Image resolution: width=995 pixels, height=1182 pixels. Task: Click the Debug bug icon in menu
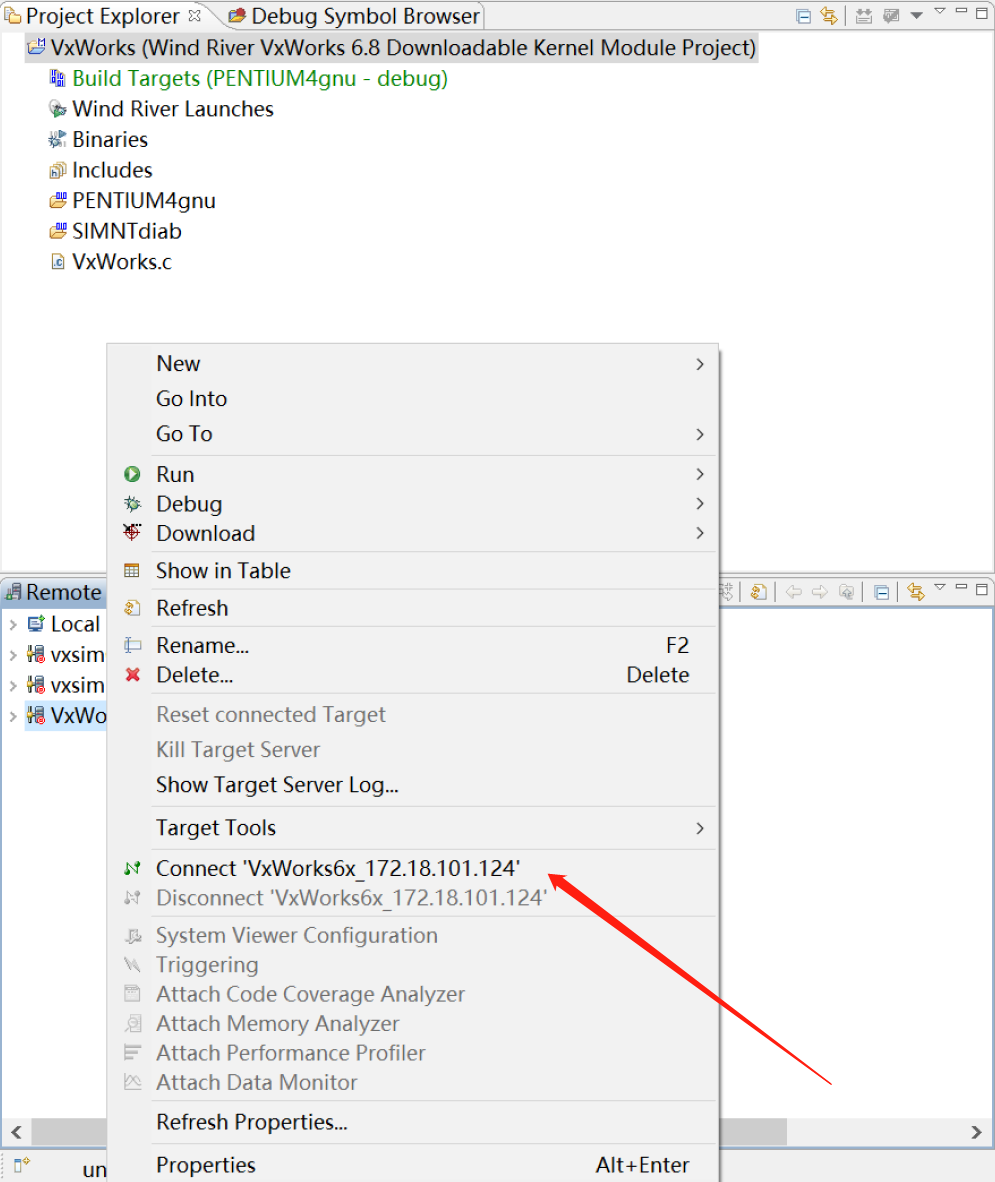pyautogui.click(x=132, y=504)
